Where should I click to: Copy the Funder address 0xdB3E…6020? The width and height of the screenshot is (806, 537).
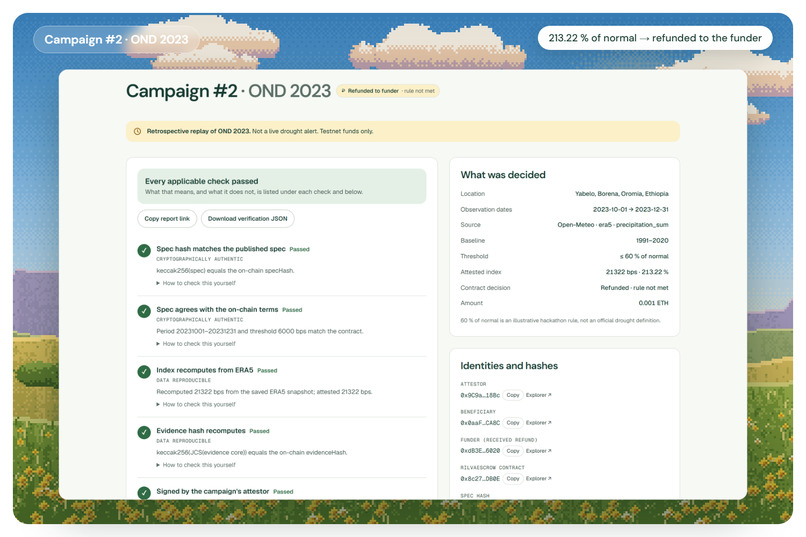pyautogui.click(x=512, y=451)
